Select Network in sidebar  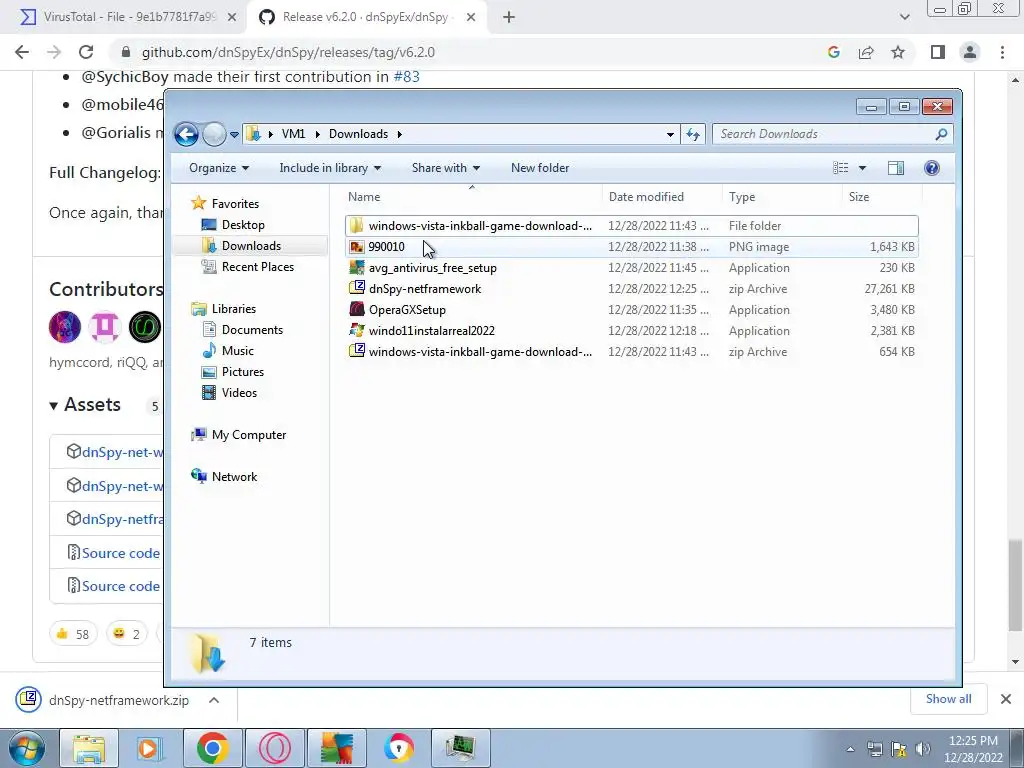(x=234, y=477)
